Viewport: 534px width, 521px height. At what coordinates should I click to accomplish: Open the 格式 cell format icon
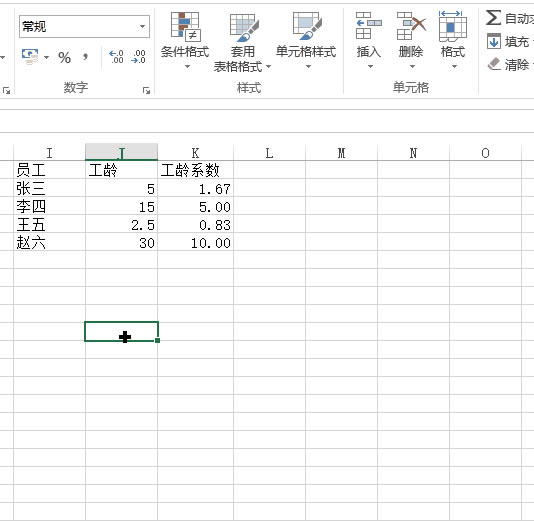452,26
